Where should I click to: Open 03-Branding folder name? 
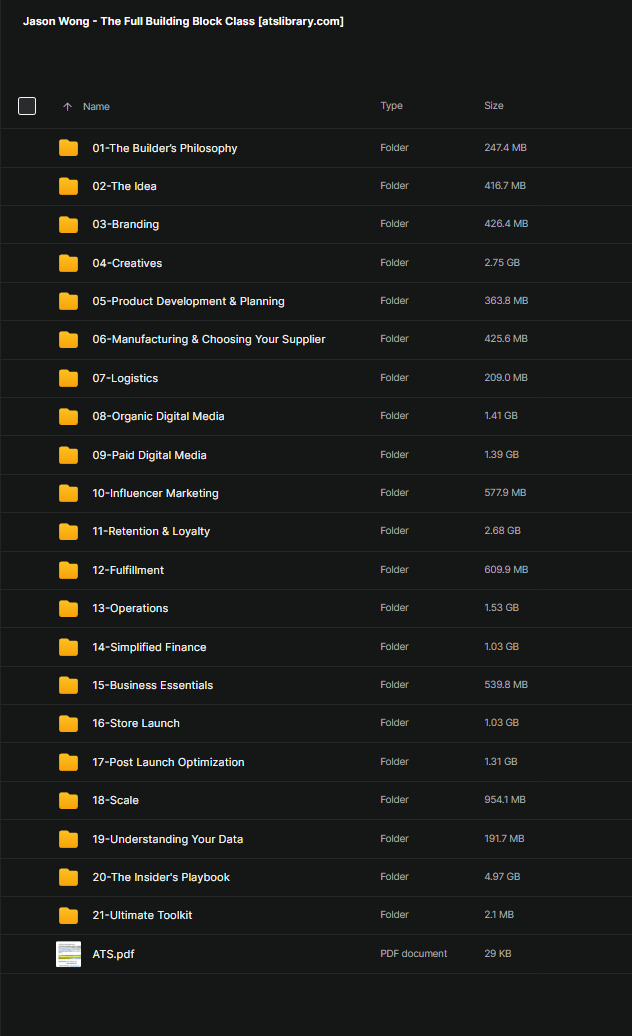[x=125, y=225]
